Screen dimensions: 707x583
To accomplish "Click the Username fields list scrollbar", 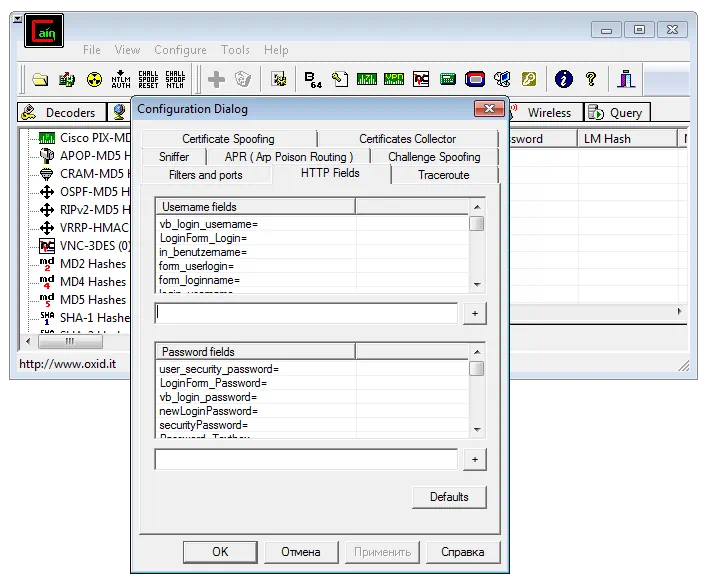I will coord(477,252).
